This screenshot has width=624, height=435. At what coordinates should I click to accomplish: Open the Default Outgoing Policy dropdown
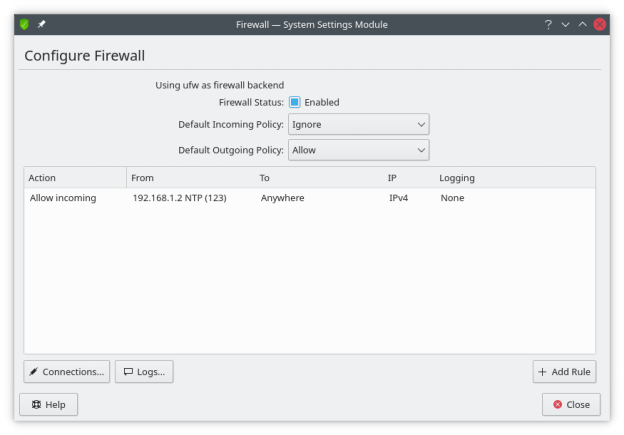coord(358,150)
